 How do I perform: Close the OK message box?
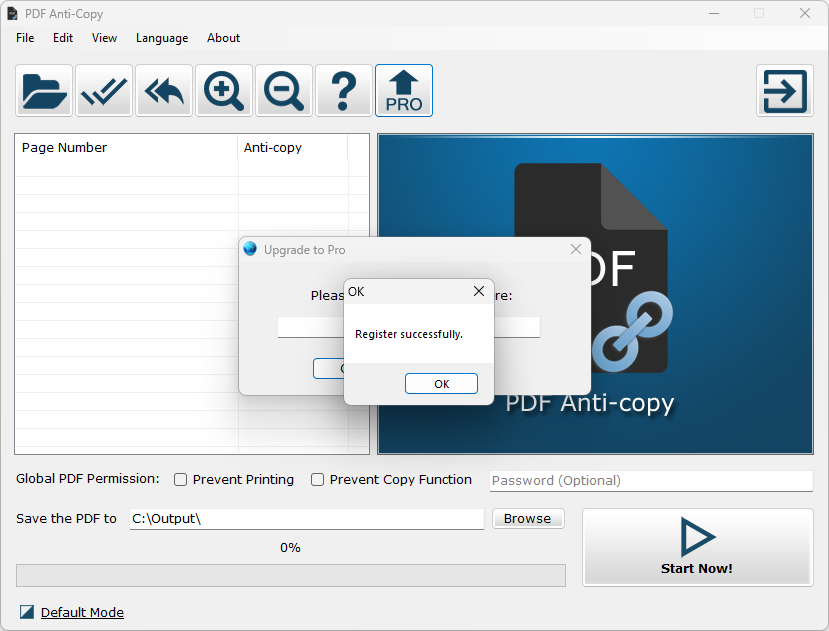click(479, 291)
